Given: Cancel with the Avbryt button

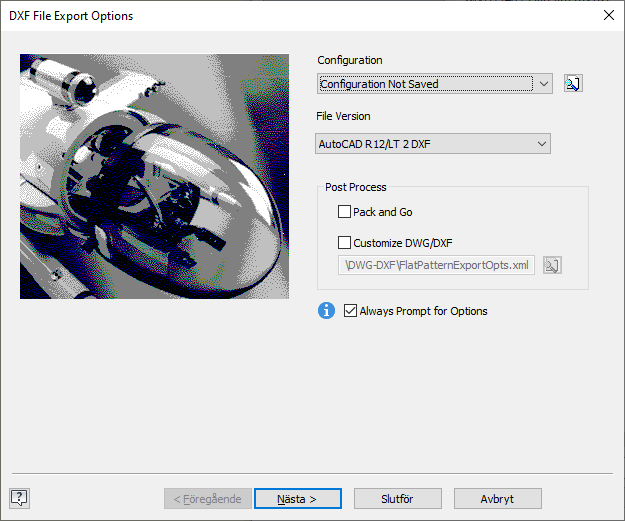Looking at the screenshot, I should [x=497, y=498].
